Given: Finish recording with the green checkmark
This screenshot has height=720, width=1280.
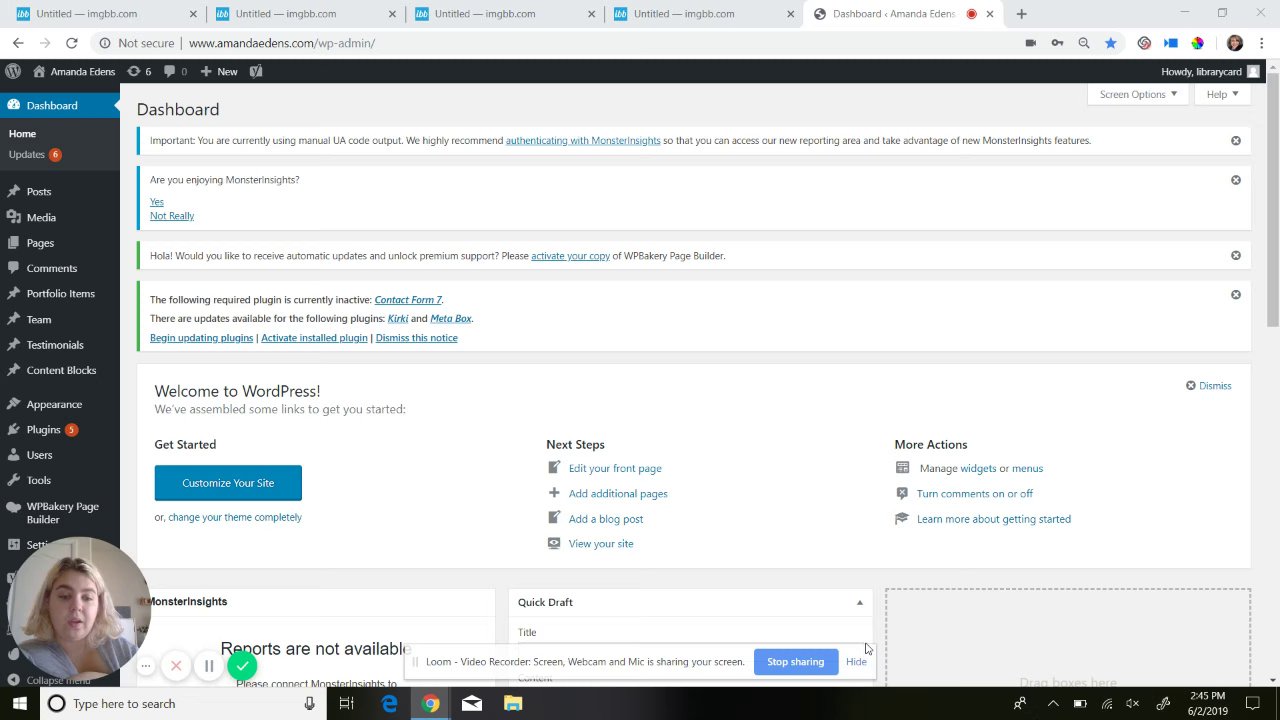Looking at the screenshot, I should pyautogui.click(x=242, y=666).
